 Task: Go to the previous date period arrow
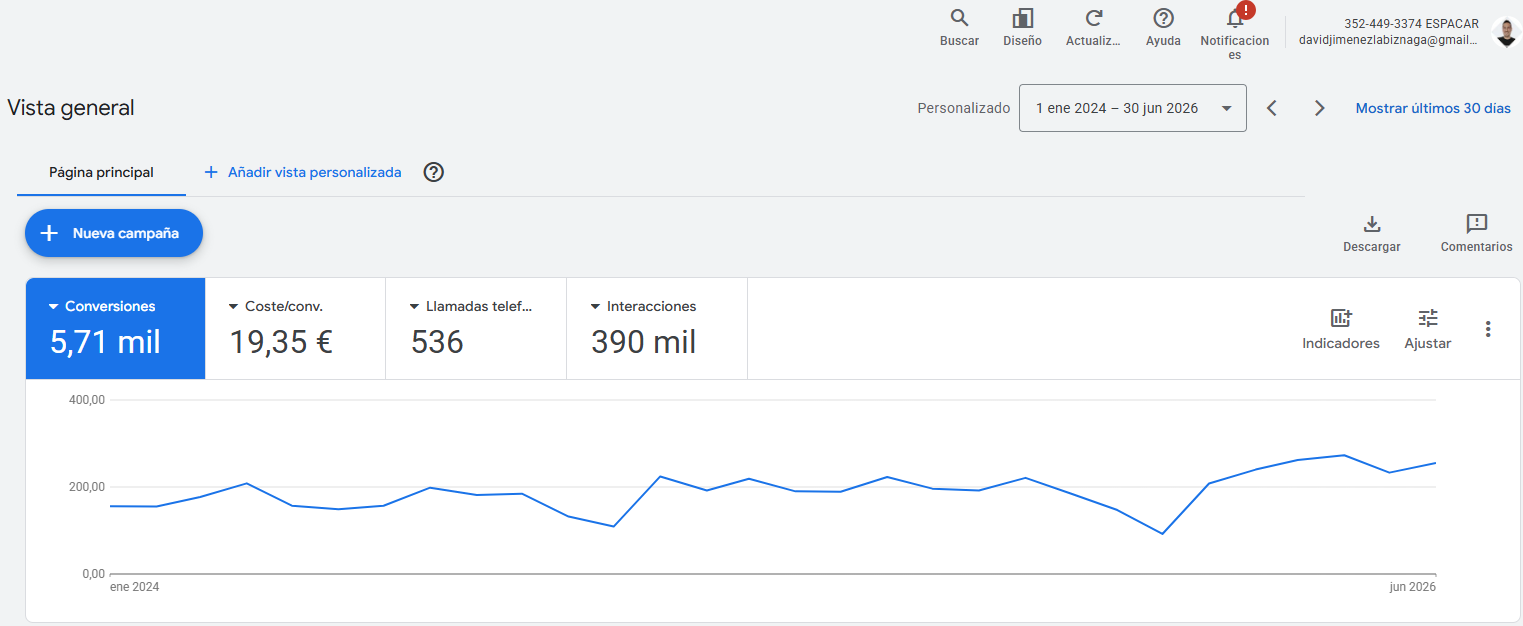click(x=1272, y=108)
